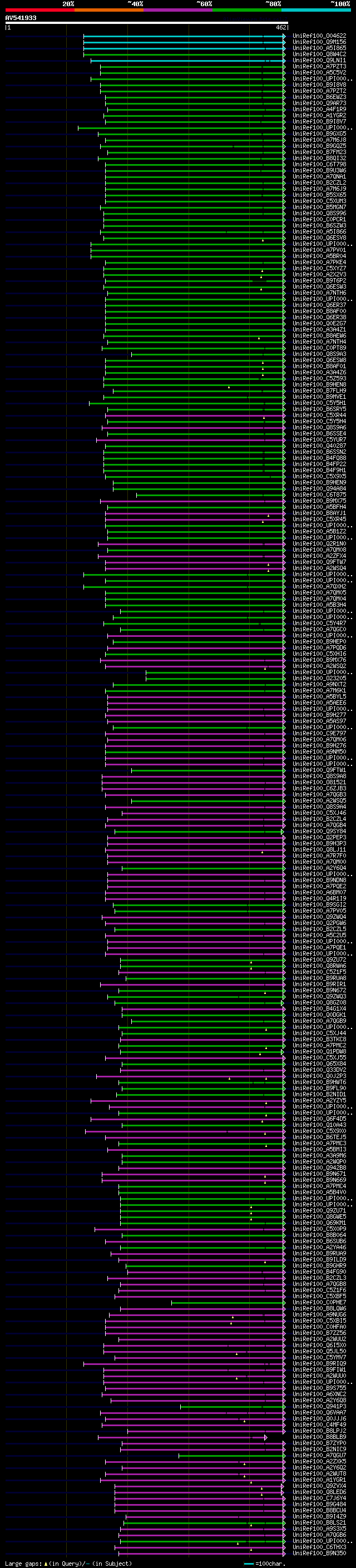
Task: Click the orange segment of the identity scale
Action: [x=110, y=10]
